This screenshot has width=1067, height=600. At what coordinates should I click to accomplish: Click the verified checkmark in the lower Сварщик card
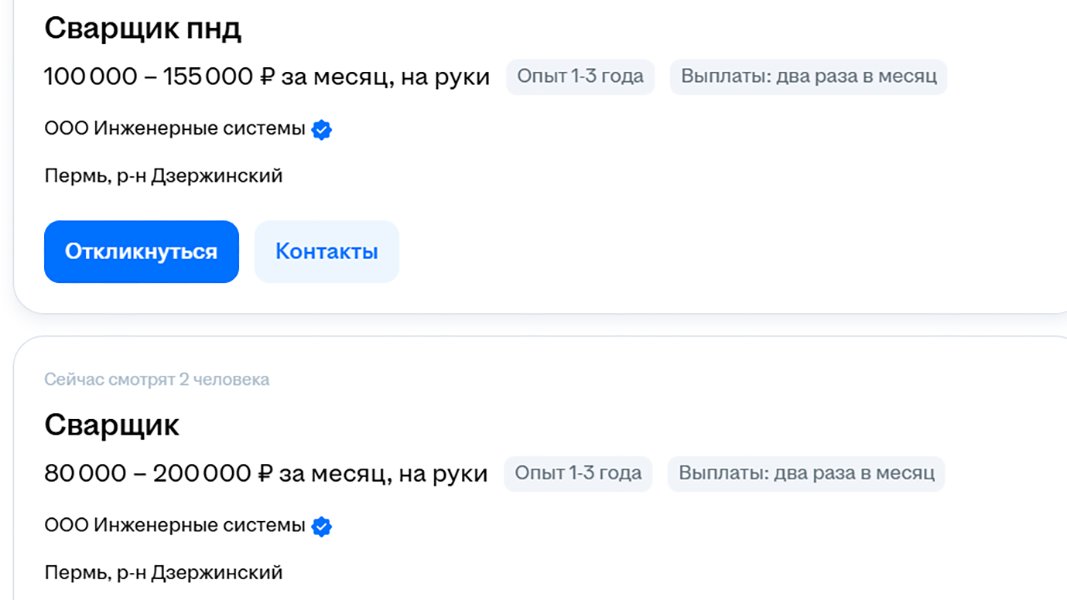point(322,526)
